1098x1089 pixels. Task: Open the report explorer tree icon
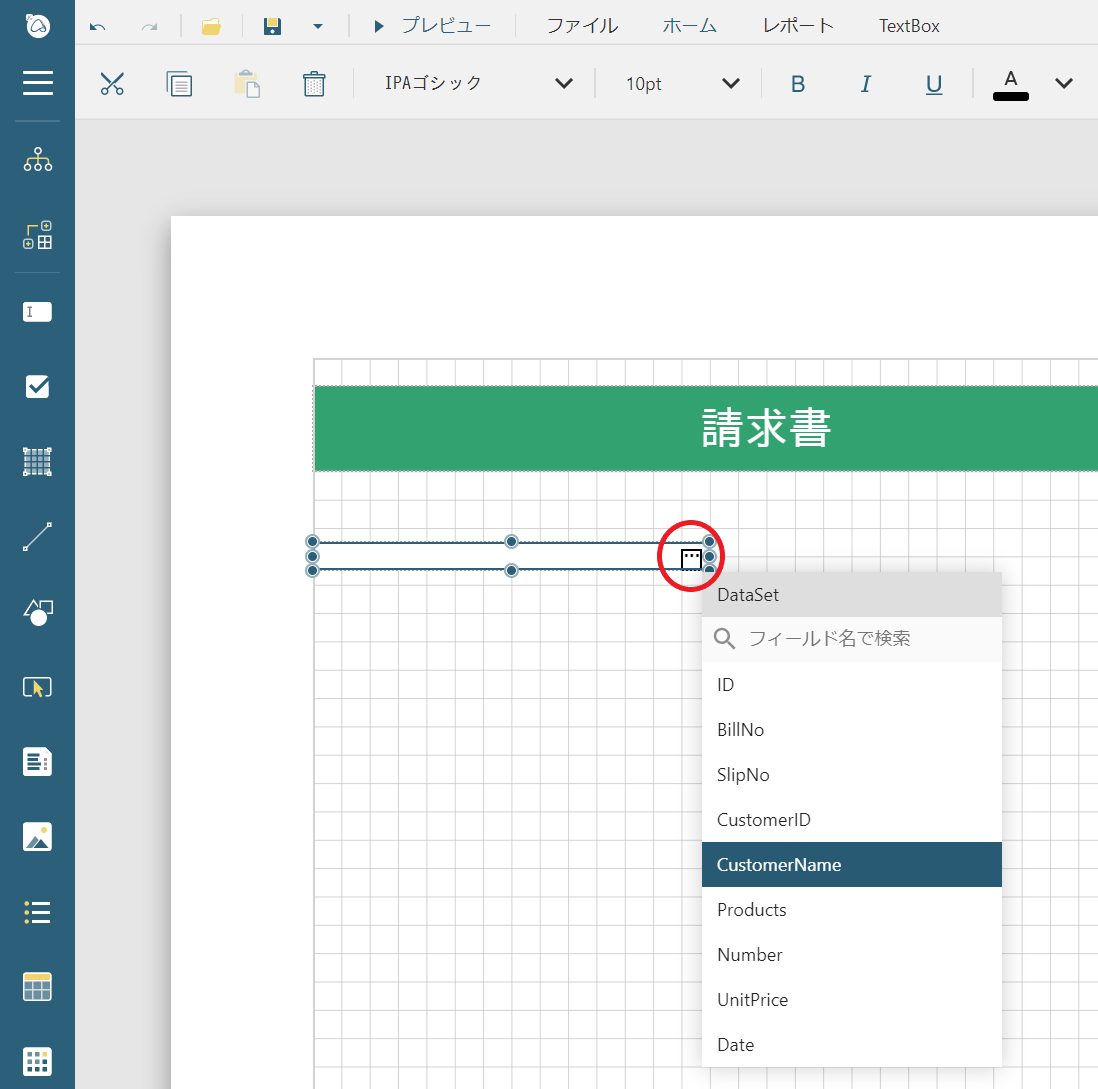38,160
